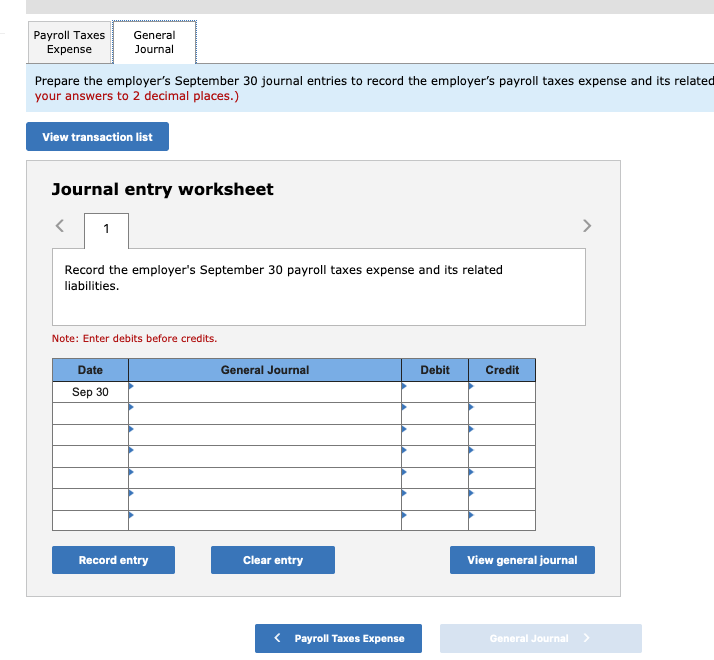The image size is (714, 660).
Task: Open account dropdown in second journal row
Action: click(265, 414)
